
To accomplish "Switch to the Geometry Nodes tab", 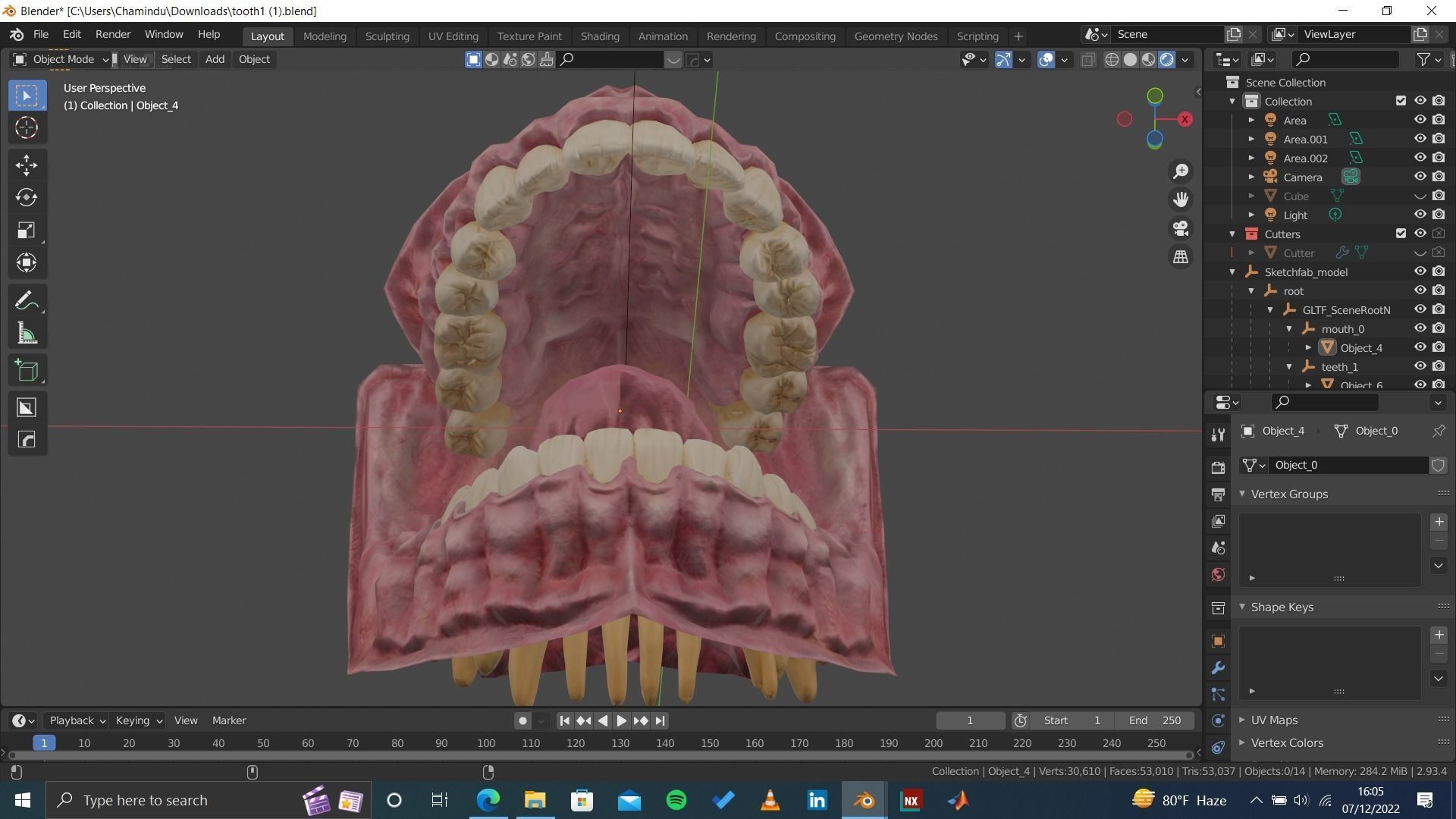I will click(x=896, y=36).
